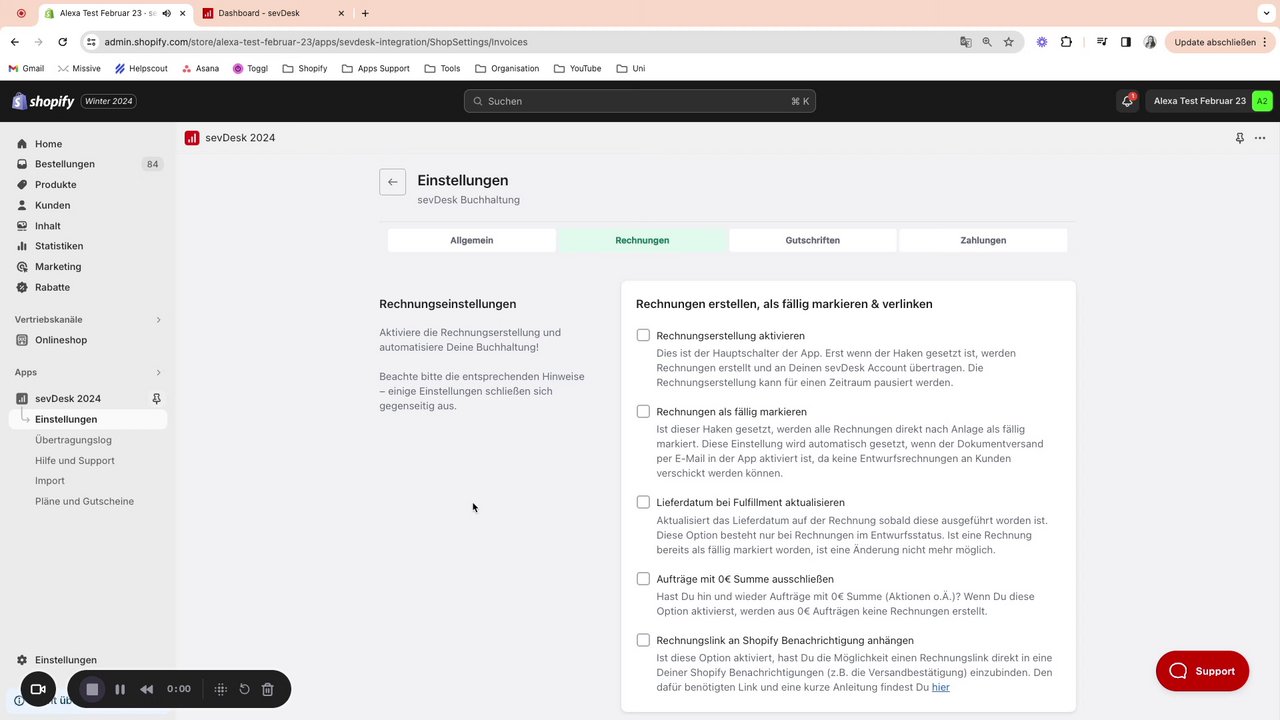Check Rechnungslink an Shopify Benachrichtigung anhängen
Screen dimensions: 1280x720
[x=643, y=640]
